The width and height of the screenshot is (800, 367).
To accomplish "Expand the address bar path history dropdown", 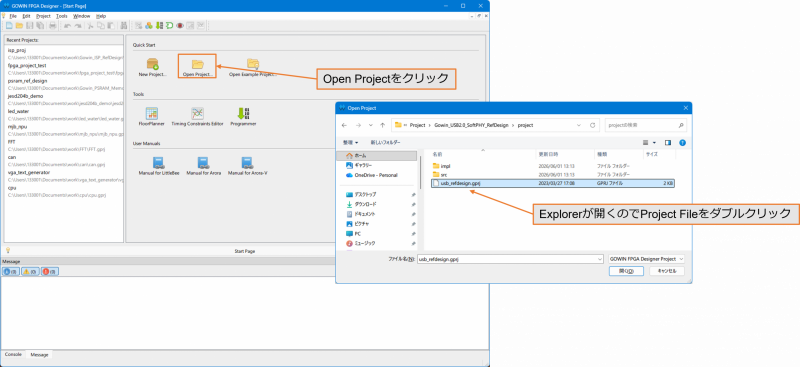I will pyautogui.click(x=578, y=125).
